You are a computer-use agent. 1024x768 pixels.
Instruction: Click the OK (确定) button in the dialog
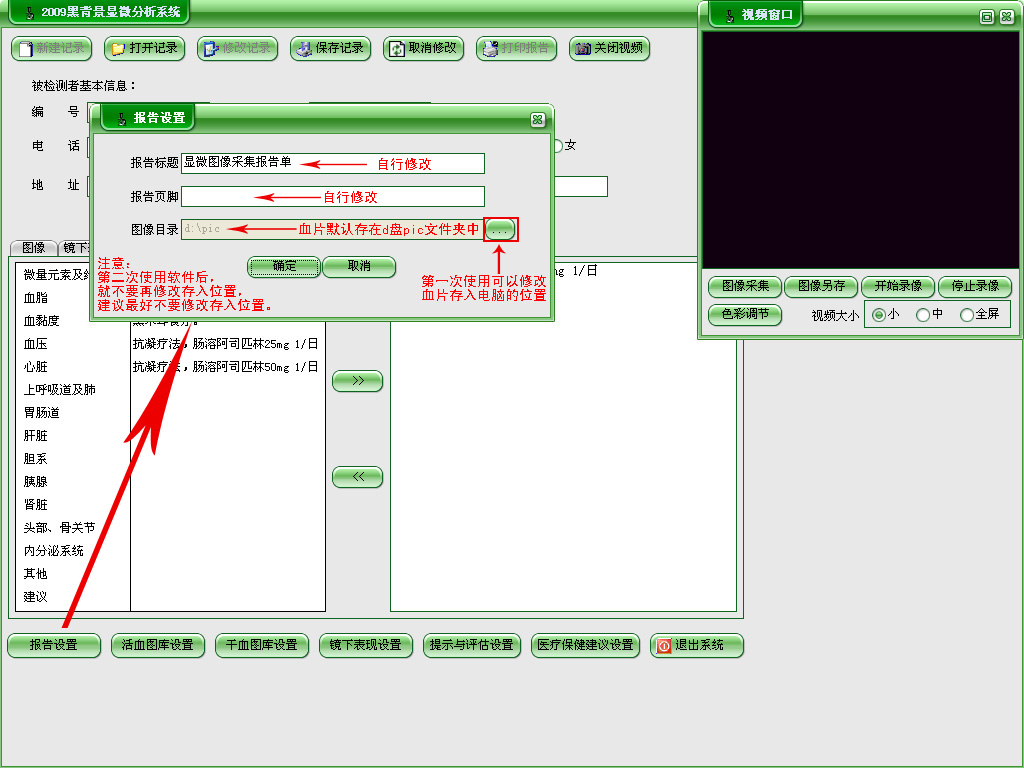[285, 266]
